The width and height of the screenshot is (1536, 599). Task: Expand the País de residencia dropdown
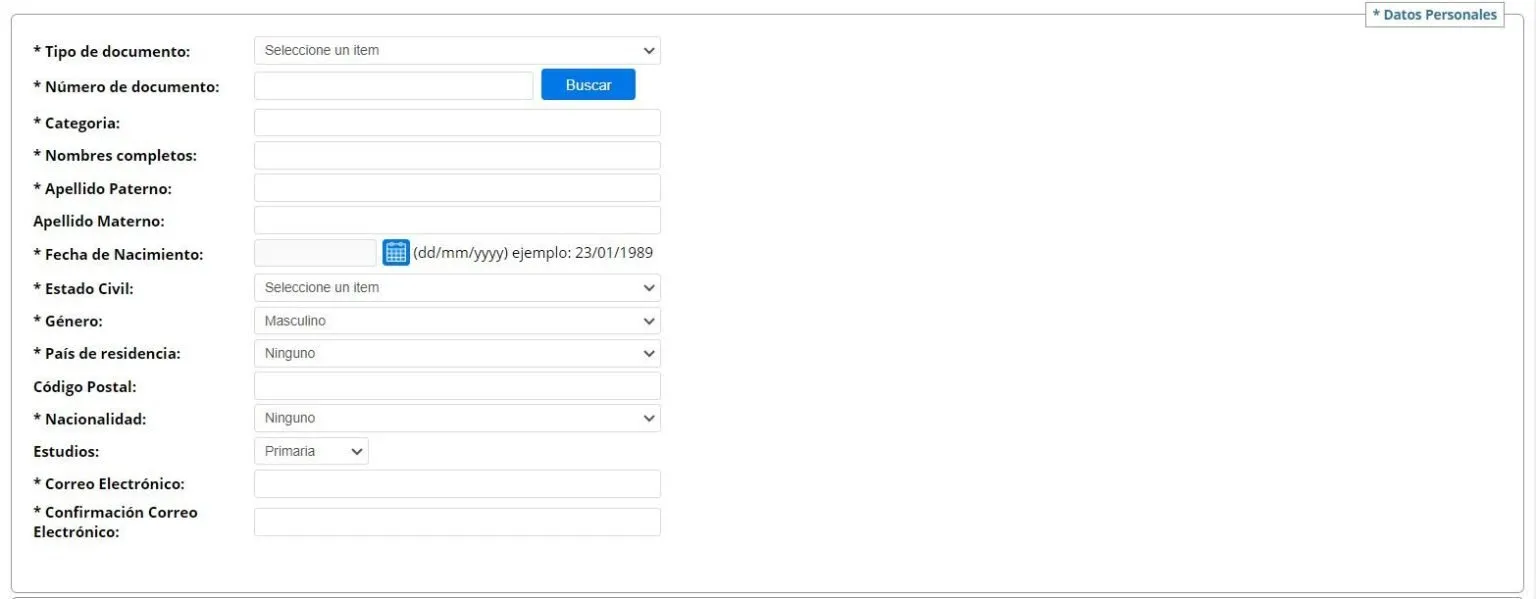457,353
